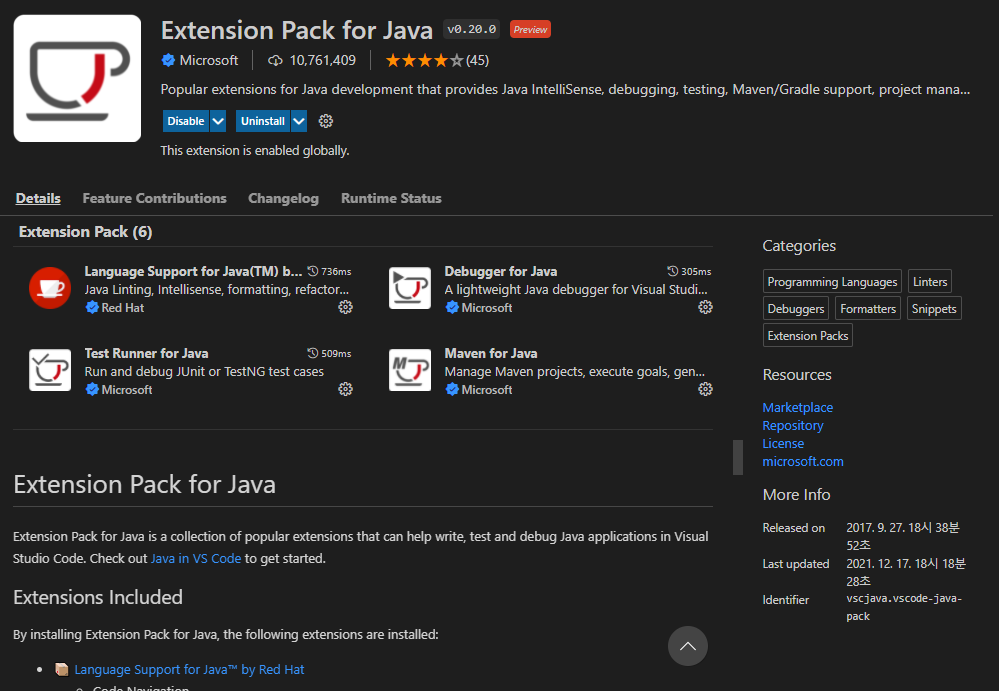Click the install count cloud download icon
This screenshot has height=691, width=999.
pos(275,61)
